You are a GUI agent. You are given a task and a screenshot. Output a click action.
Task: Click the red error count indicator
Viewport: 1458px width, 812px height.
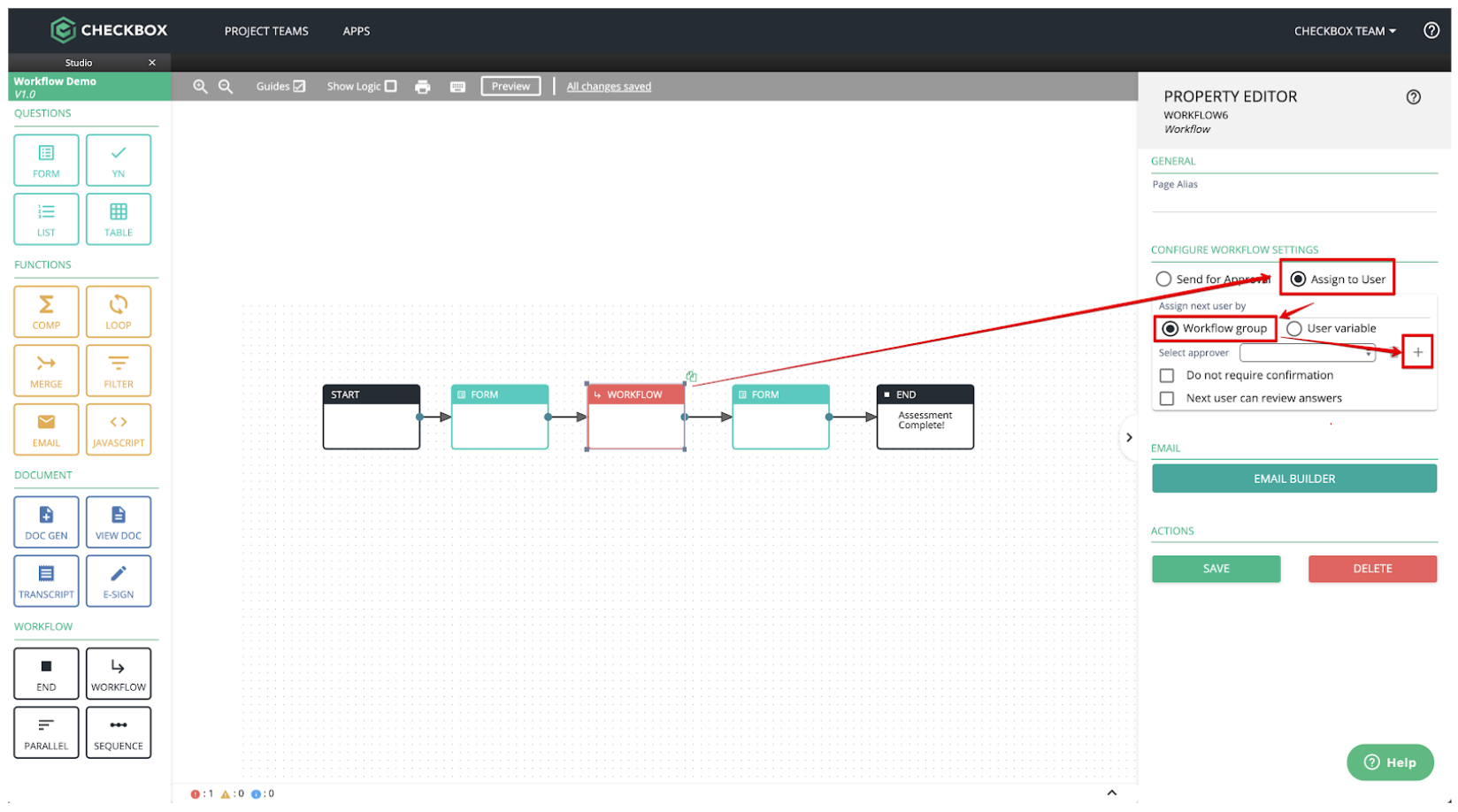click(x=202, y=793)
